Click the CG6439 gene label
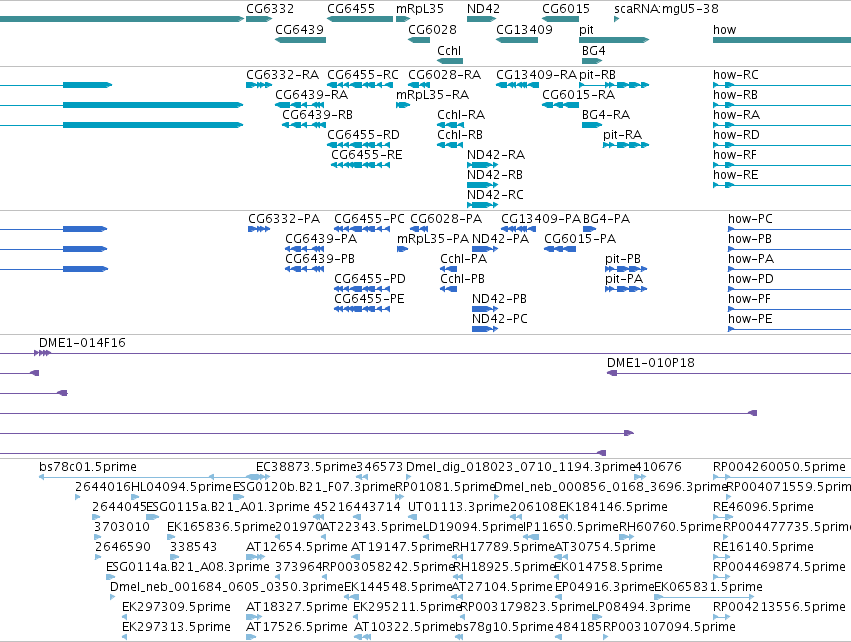The image size is (851, 642). tap(299, 30)
